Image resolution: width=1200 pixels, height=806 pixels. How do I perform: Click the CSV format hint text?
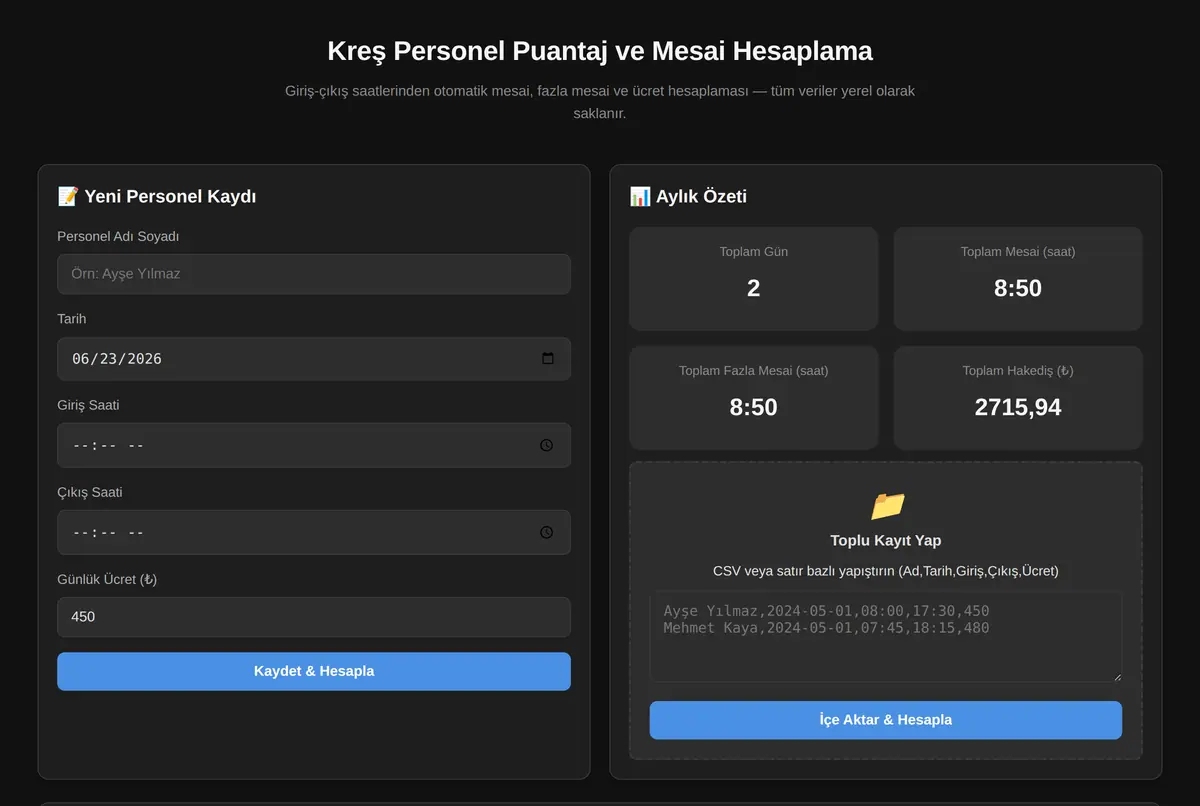coord(886,571)
